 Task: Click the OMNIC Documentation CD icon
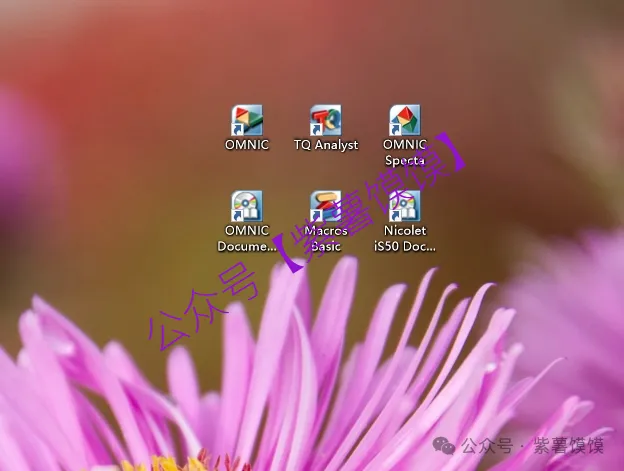pos(247,206)
